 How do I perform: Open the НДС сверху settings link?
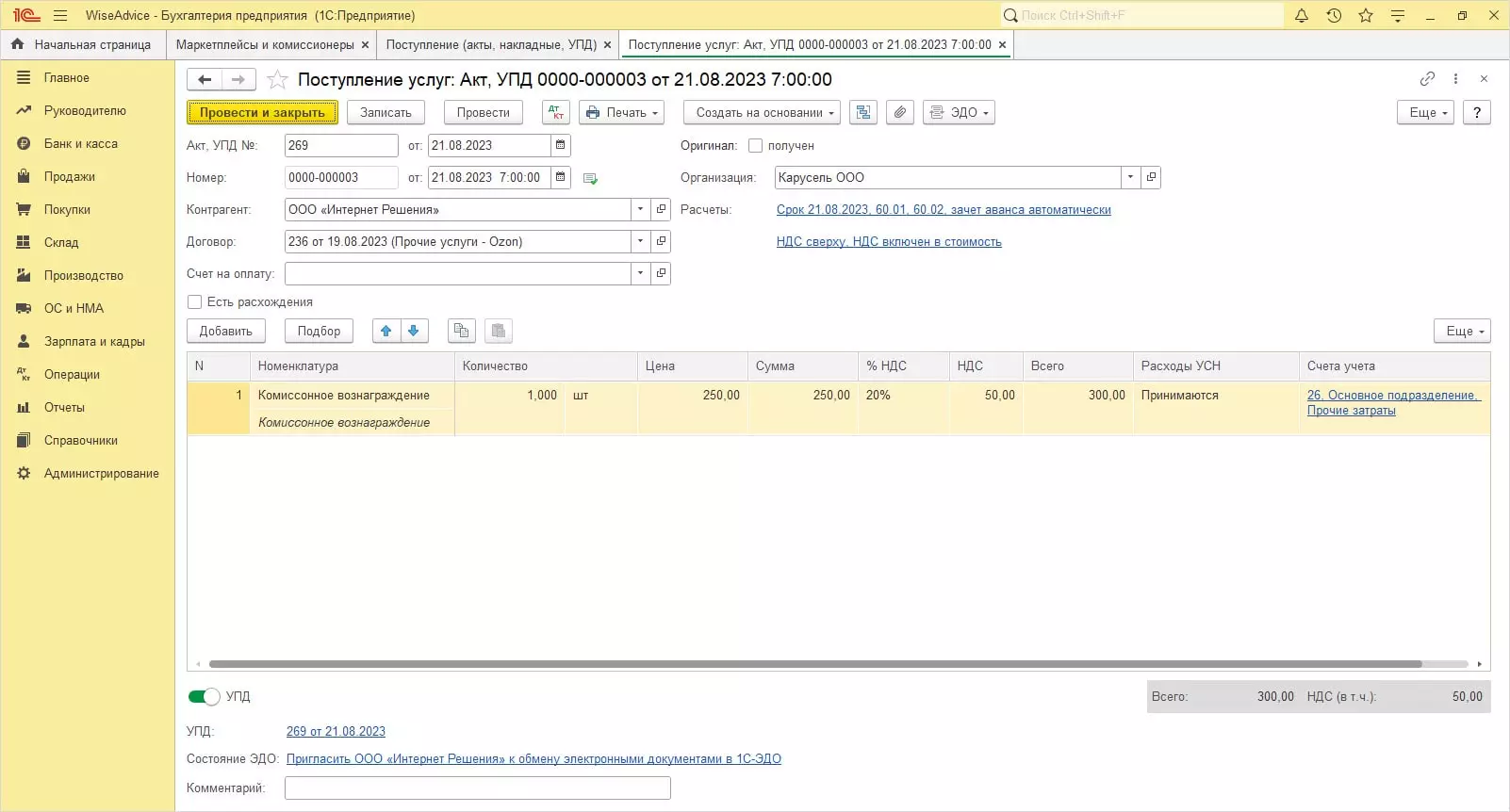888,242
